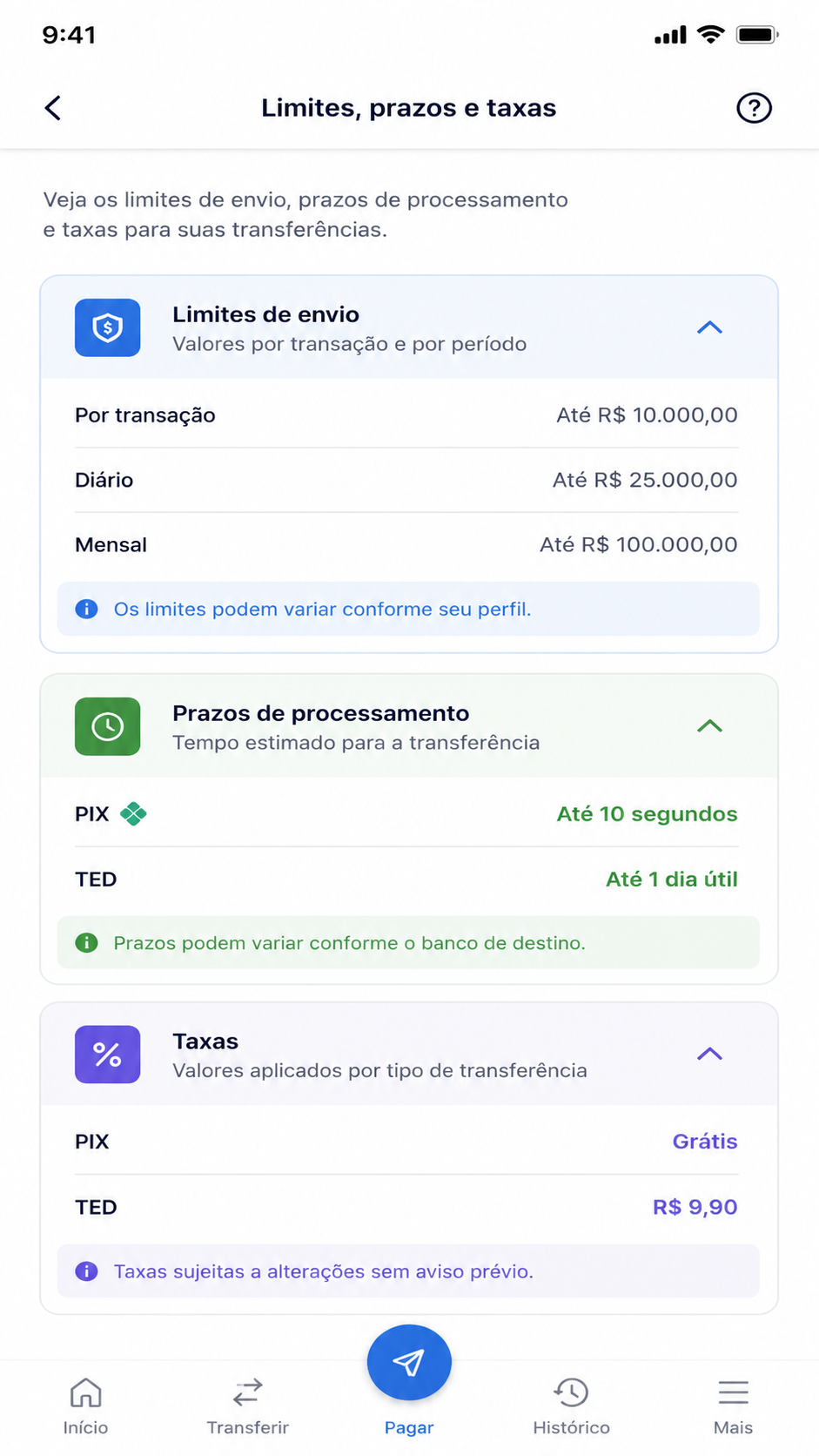Tap the purple info icon about taxas
Screen dimensions: 819x1456
[86, 1271]
